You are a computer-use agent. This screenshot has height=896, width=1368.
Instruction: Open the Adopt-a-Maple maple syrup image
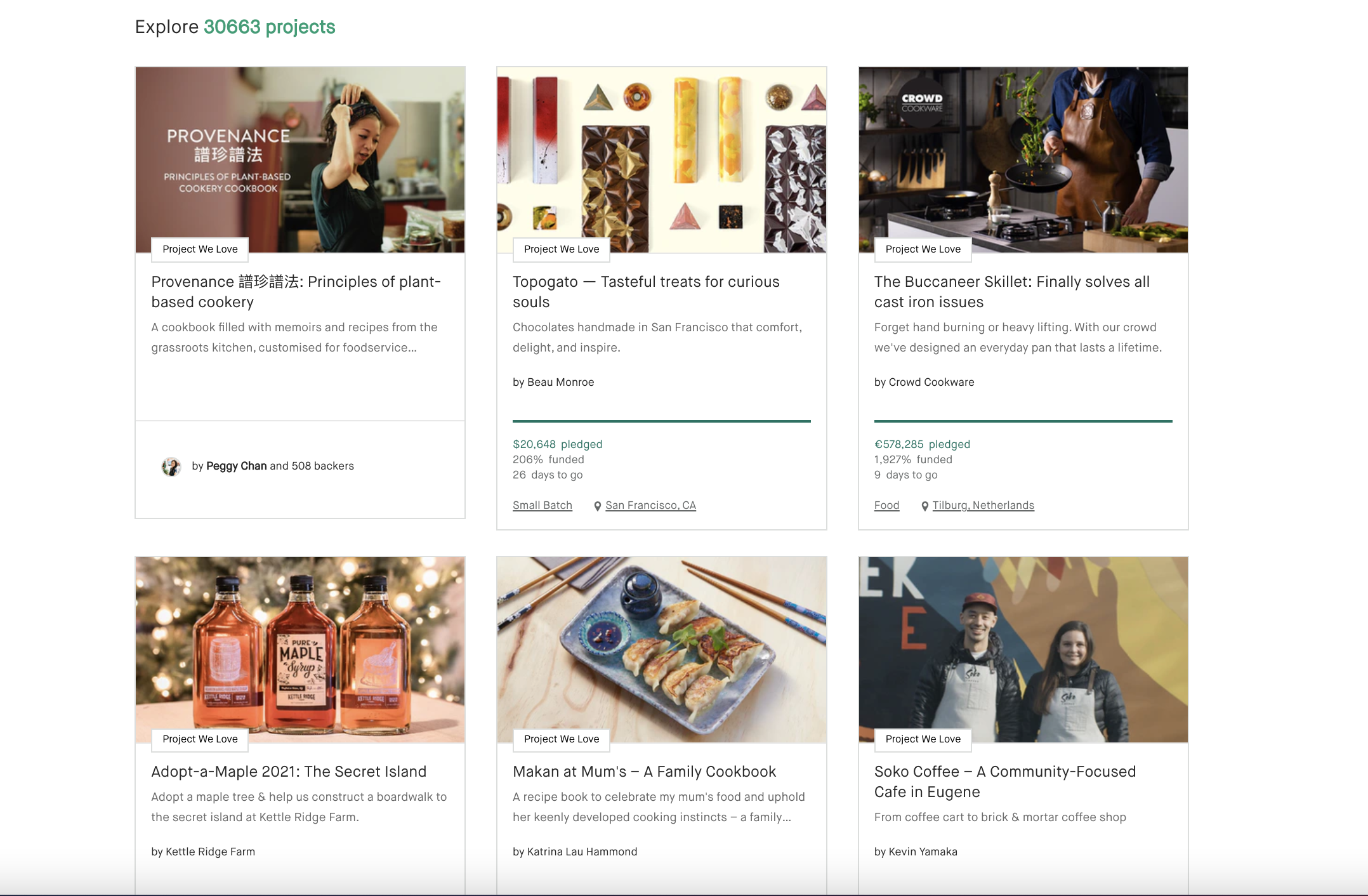pyautogui.click(x=300, y=650)
